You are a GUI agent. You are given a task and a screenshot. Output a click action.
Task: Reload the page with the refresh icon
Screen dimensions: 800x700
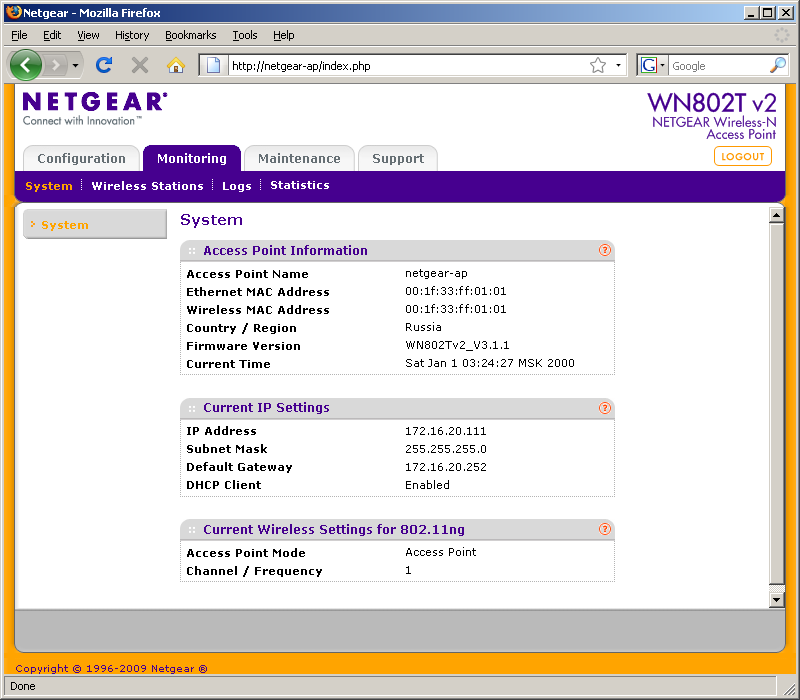point(104,65)
